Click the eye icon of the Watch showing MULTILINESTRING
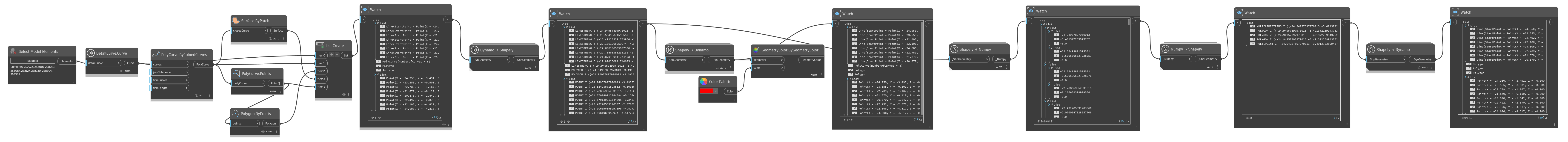The width and height of the screenshot is (1568, 142). tap(1239, 13)
